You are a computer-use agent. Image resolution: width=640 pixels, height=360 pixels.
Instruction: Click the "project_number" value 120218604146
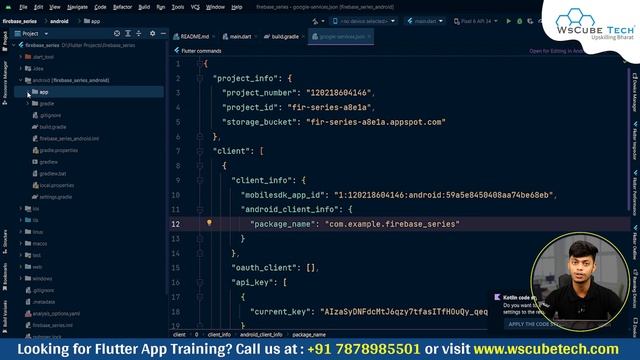339,93
